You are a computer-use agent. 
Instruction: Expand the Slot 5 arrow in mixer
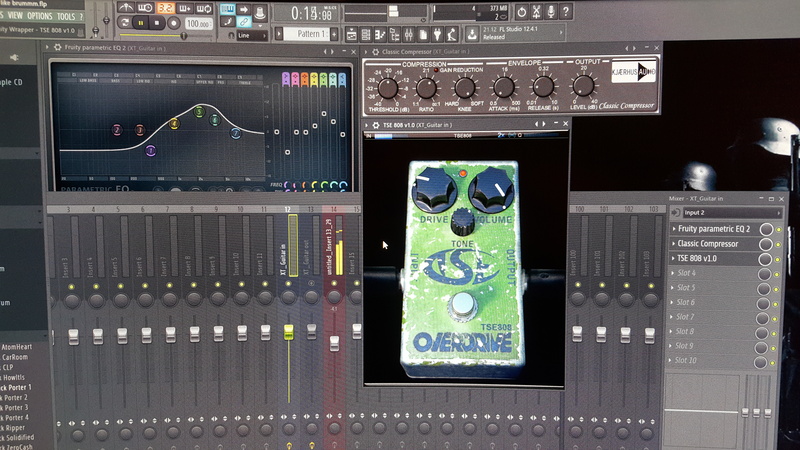pos(672,287)
